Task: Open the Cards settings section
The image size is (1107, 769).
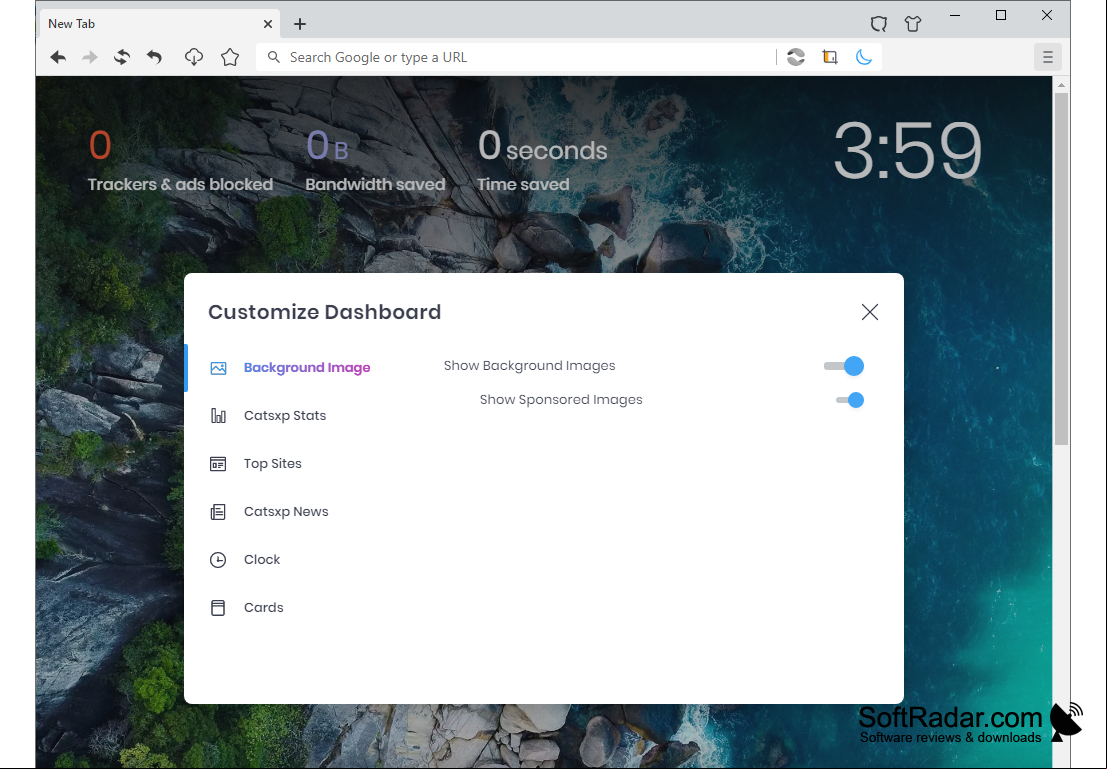Action: (263, 608)
